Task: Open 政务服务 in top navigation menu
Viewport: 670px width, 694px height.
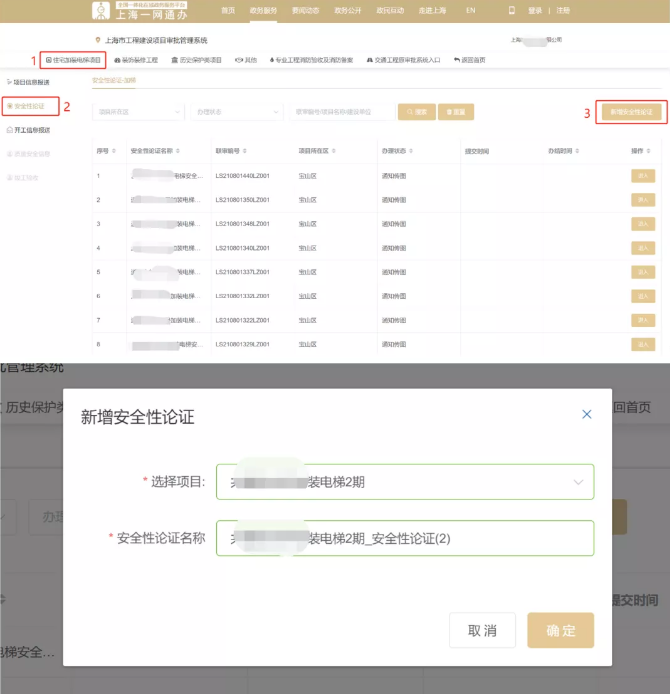Action: 261,10
